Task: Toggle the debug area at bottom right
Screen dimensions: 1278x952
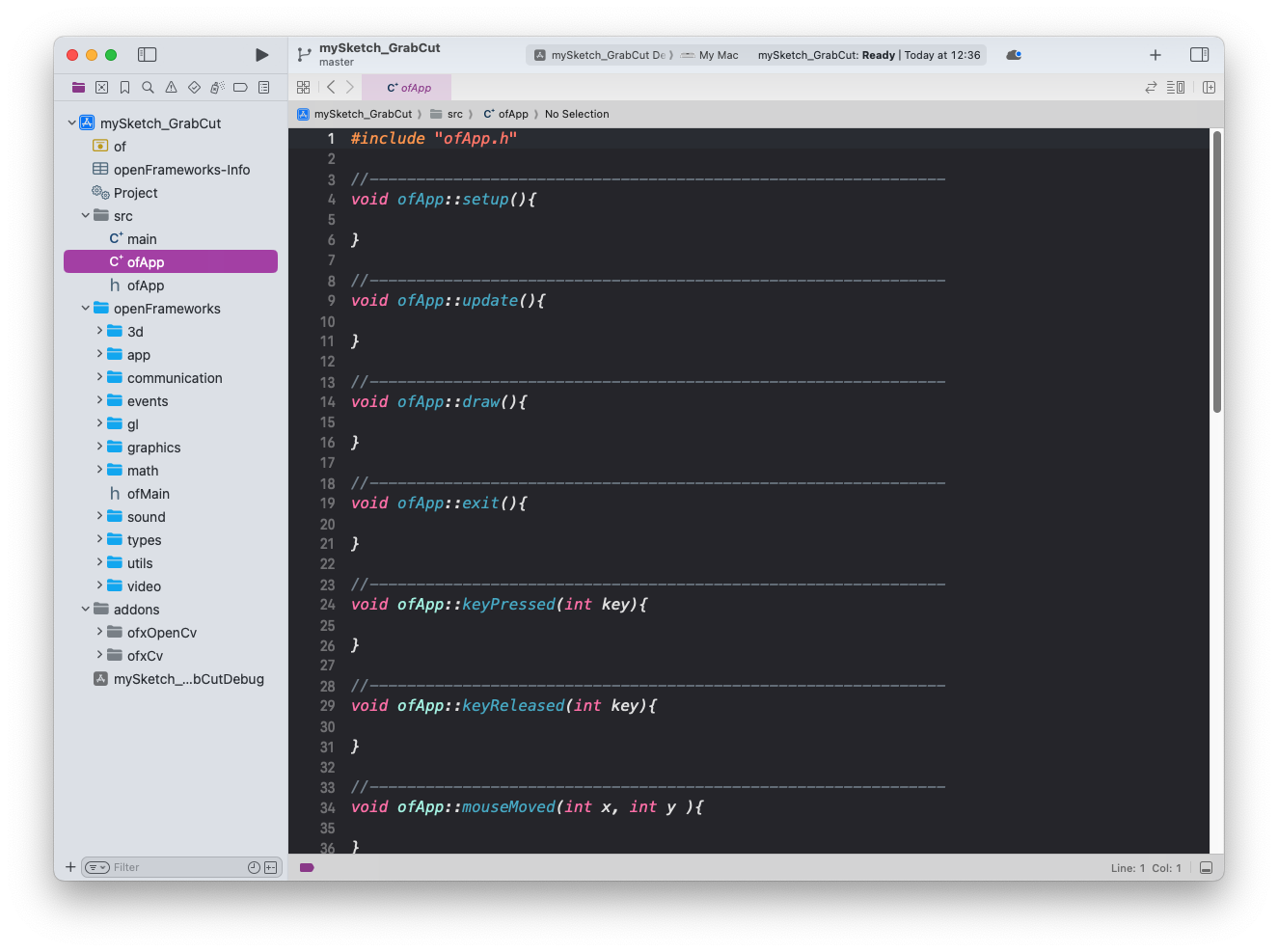Action: point(1206,868)
